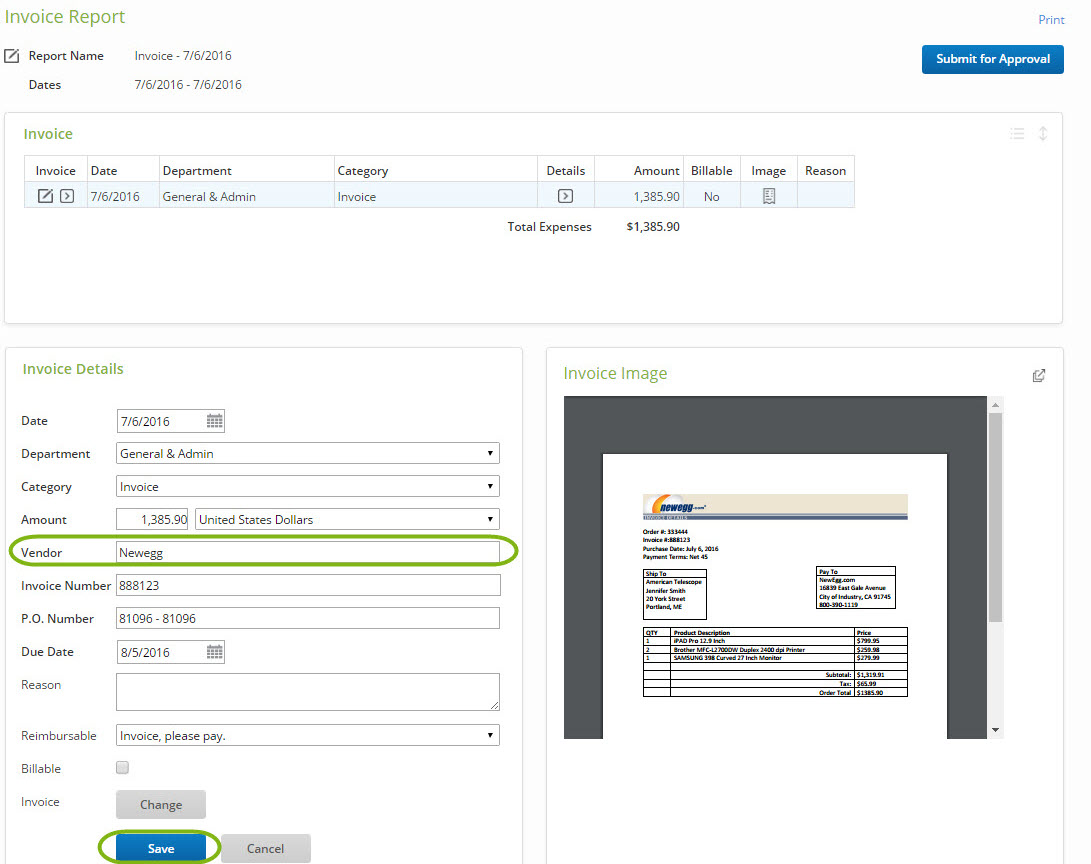Click the report name Invoice - 7/6/2016
Image resolution: width=1091 pixels, height=864 pixels.
[x=183, y=56]
